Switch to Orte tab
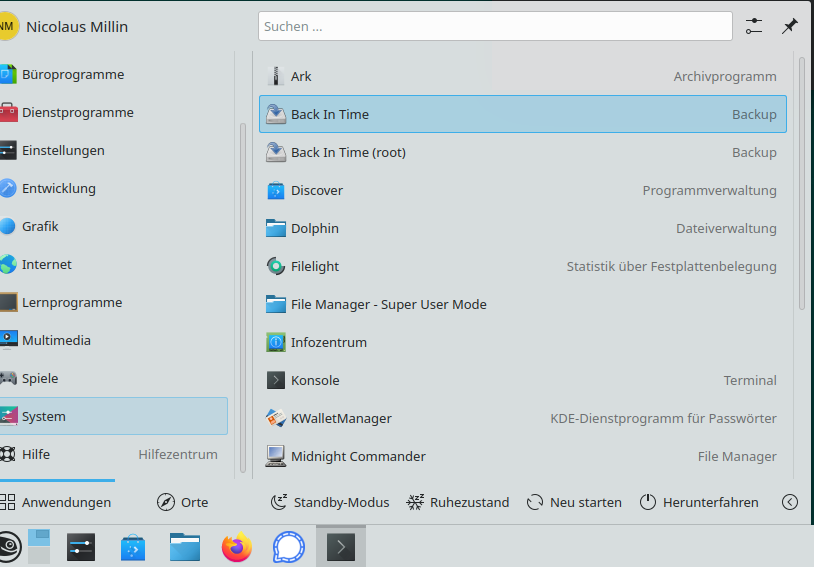814x567 pixels. [x=182, y=502]
